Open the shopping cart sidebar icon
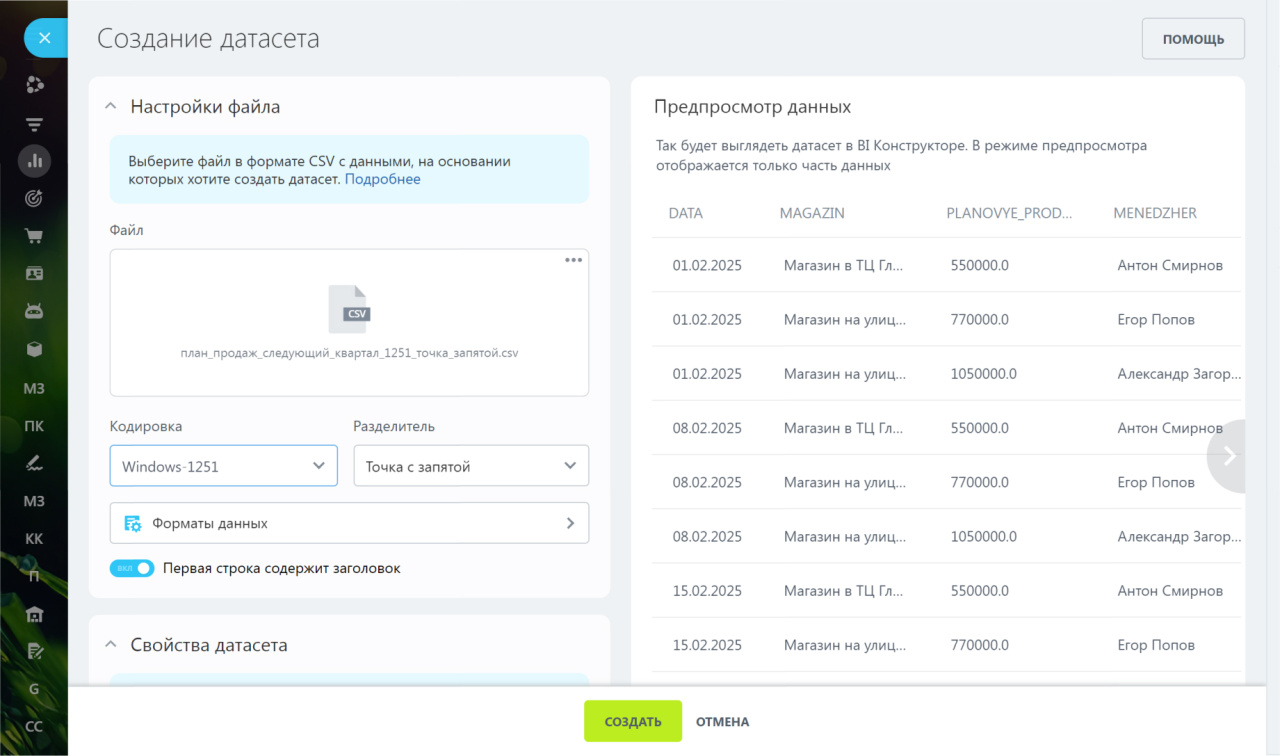 34,237
